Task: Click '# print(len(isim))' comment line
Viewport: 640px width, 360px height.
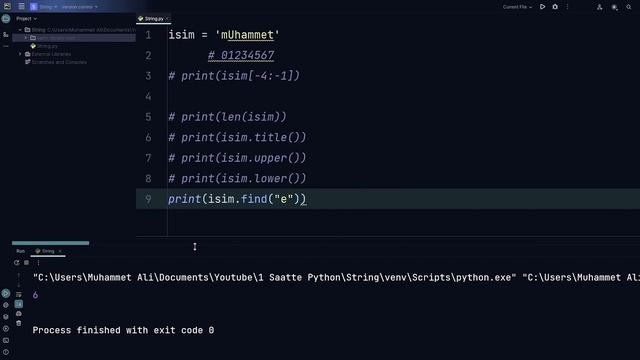Action: (x=227, y=117)
